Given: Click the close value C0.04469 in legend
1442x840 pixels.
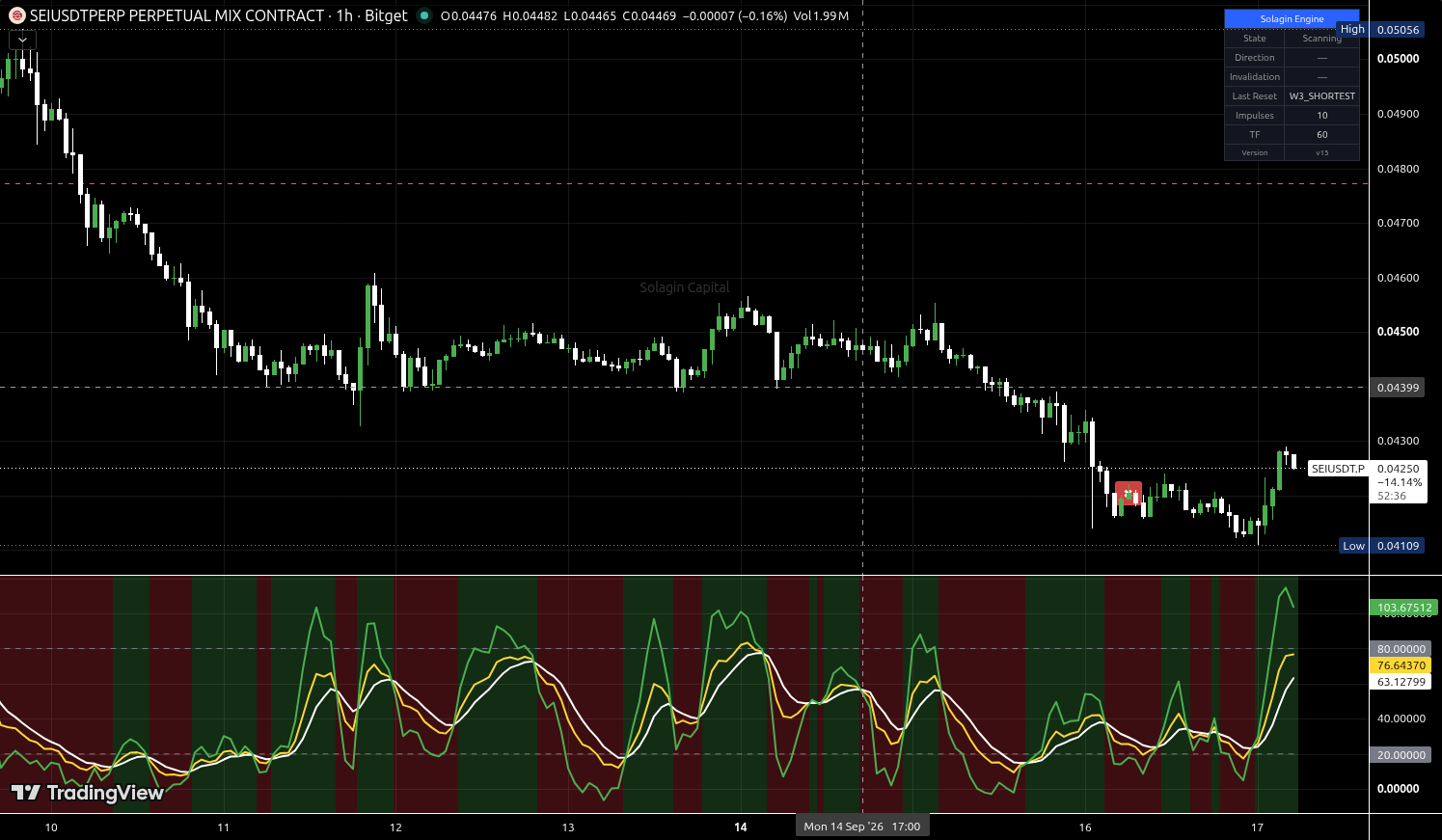Looking at the screenshot, I should [649, 15].
